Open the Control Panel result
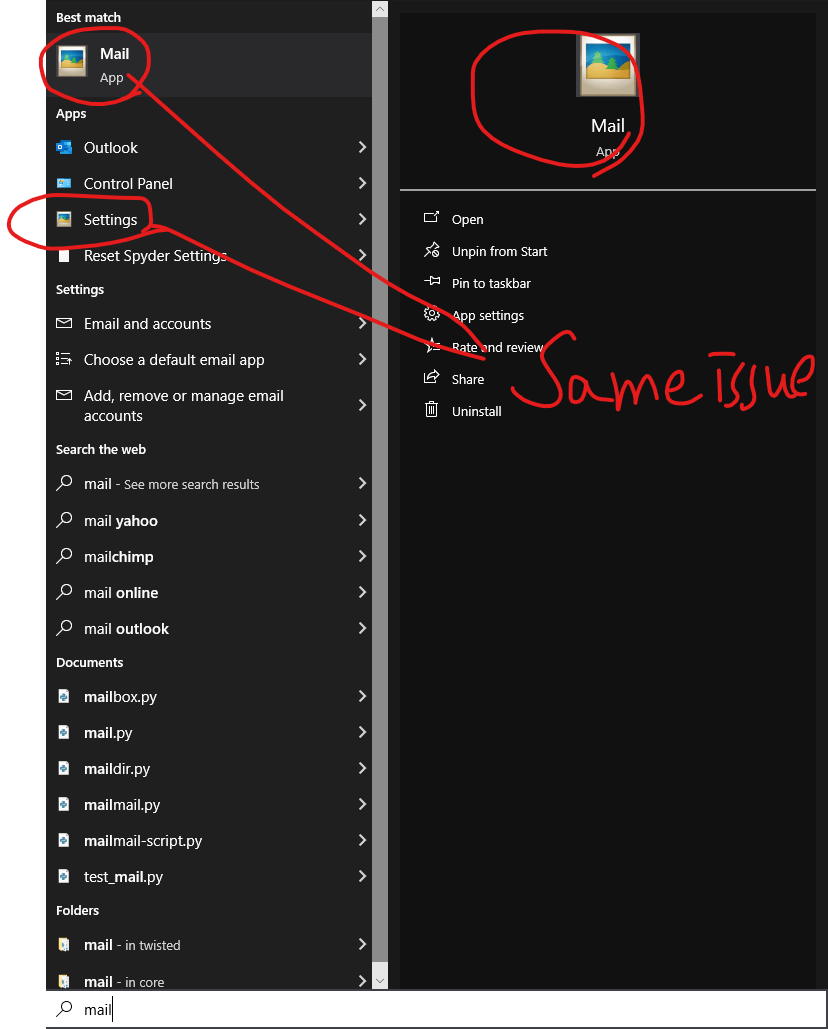 [x=209, y=184]
